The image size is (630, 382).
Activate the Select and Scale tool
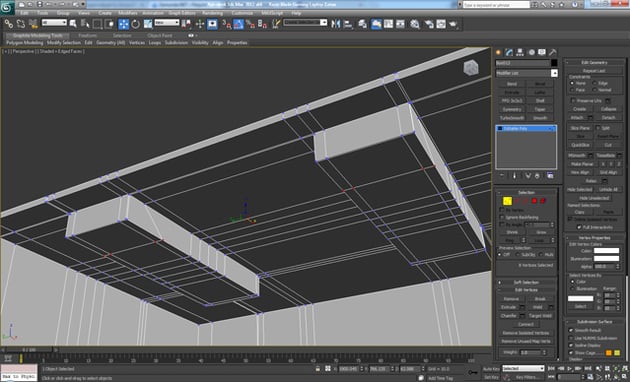[x=148, y=24]
